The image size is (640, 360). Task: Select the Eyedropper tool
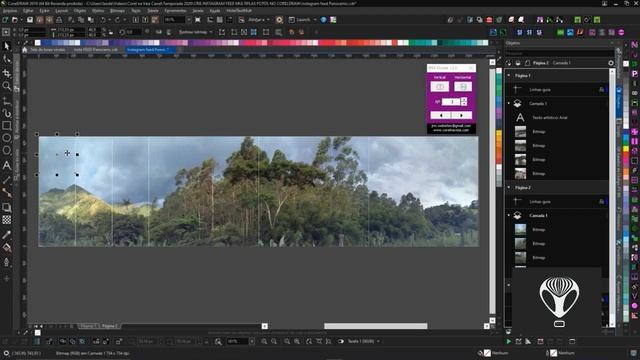point(7,235)
